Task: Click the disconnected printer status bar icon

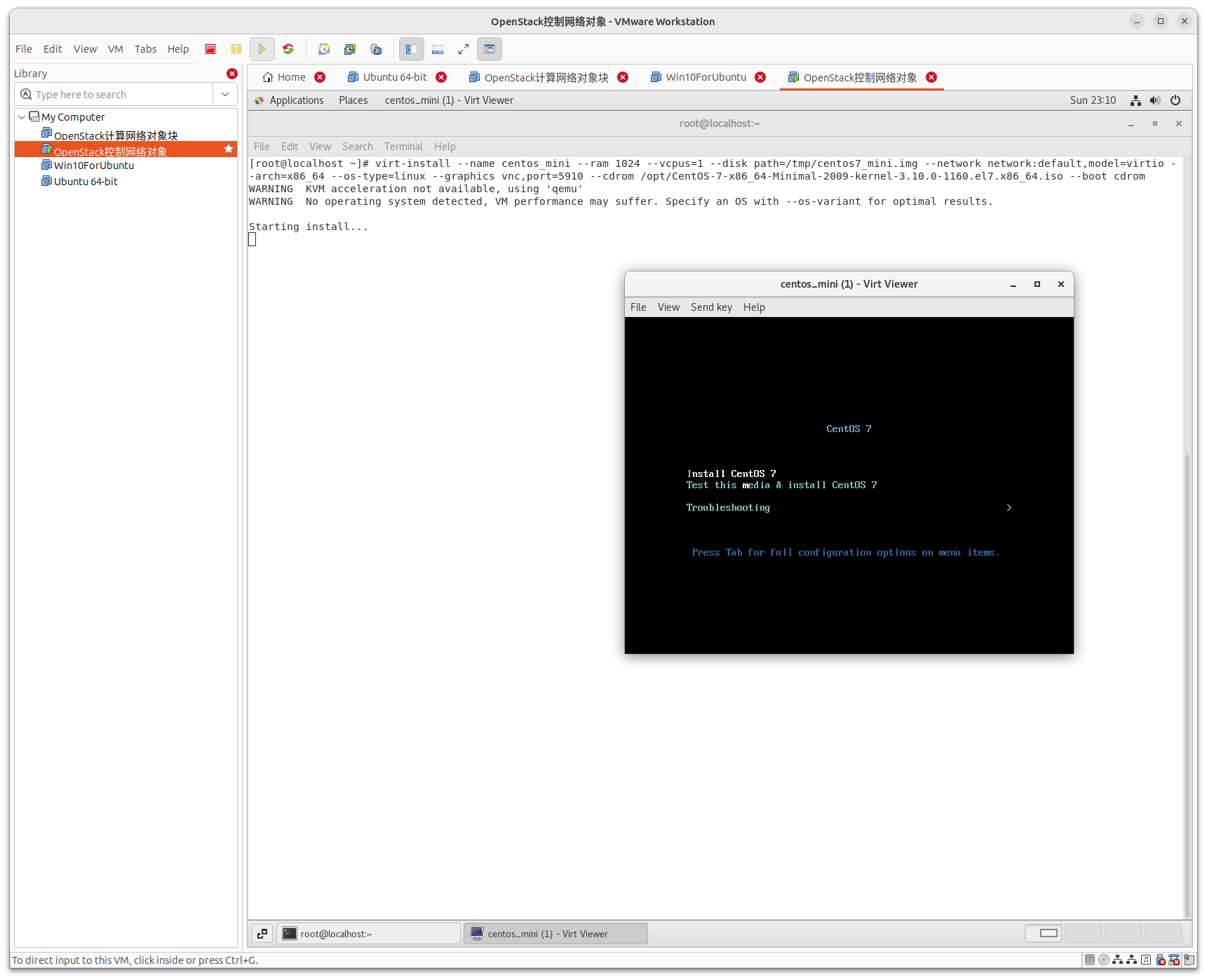Action: [1174, 960]
